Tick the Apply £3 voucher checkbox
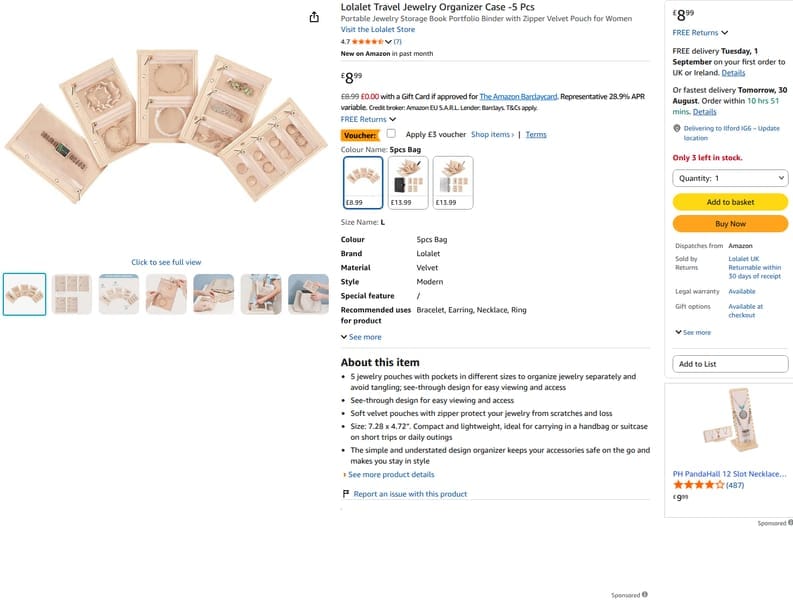793x600 pixels. click(x=391, y=134)
